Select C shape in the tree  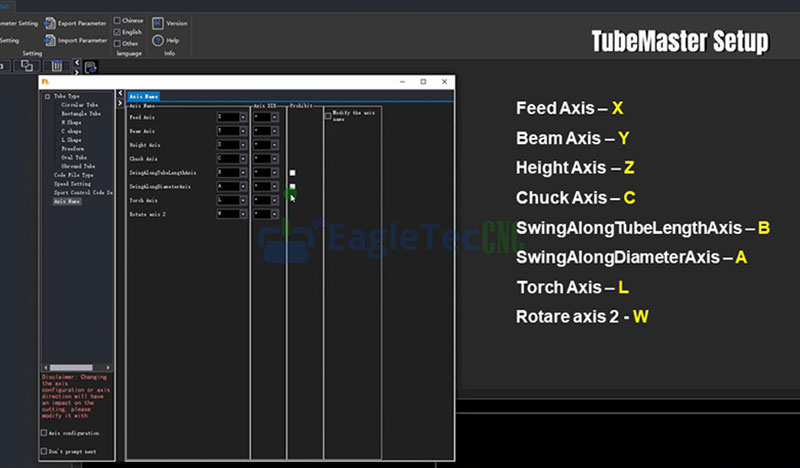(x=71, y=131)
